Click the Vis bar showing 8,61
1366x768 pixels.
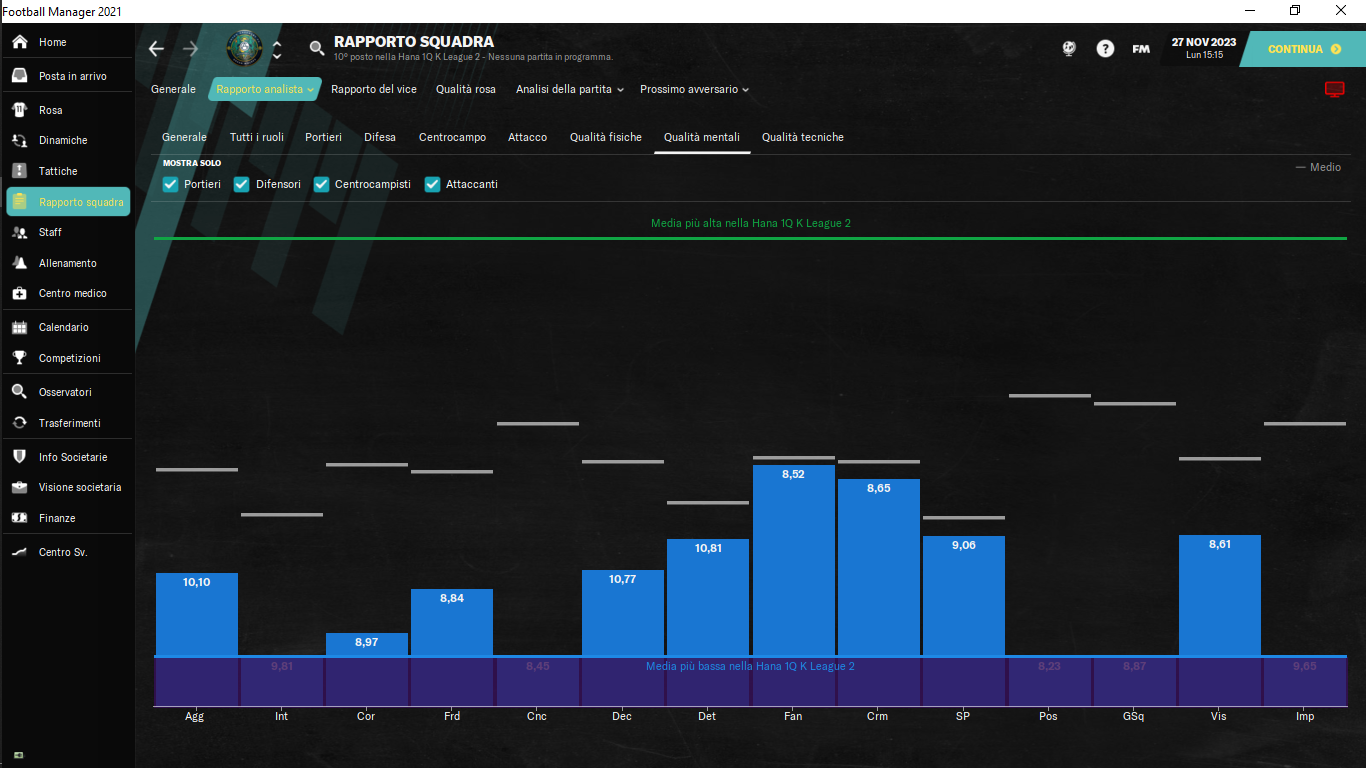tap(1220, 596)
